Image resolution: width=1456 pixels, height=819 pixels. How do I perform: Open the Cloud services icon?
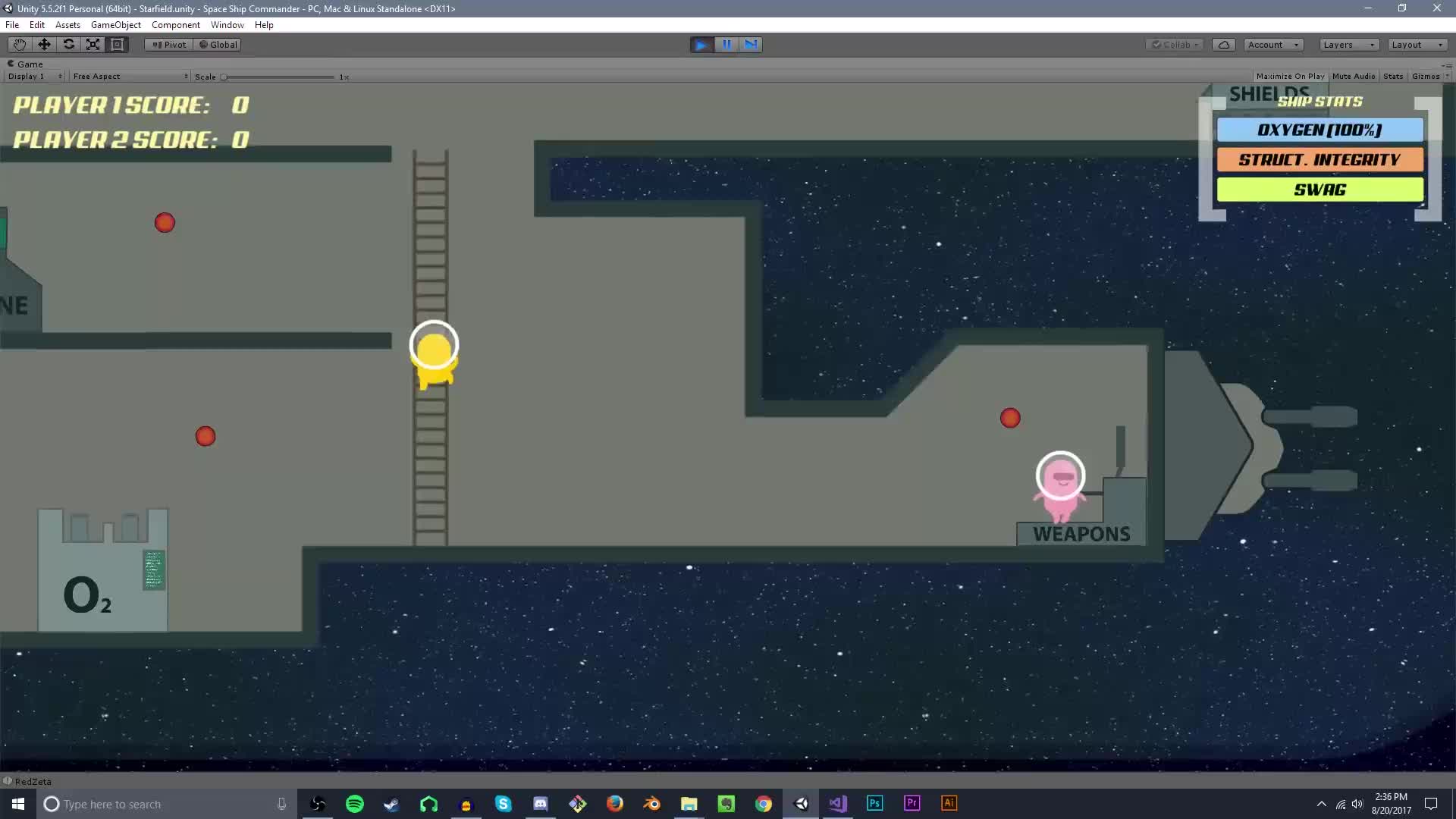pos(1224,45)
